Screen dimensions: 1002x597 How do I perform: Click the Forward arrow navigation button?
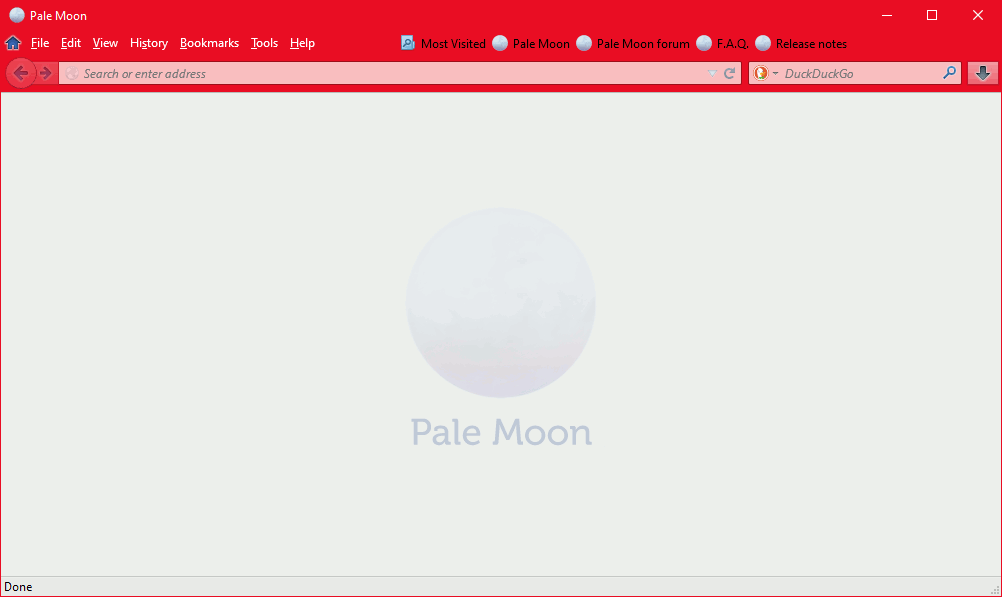[x=45, y=73]
